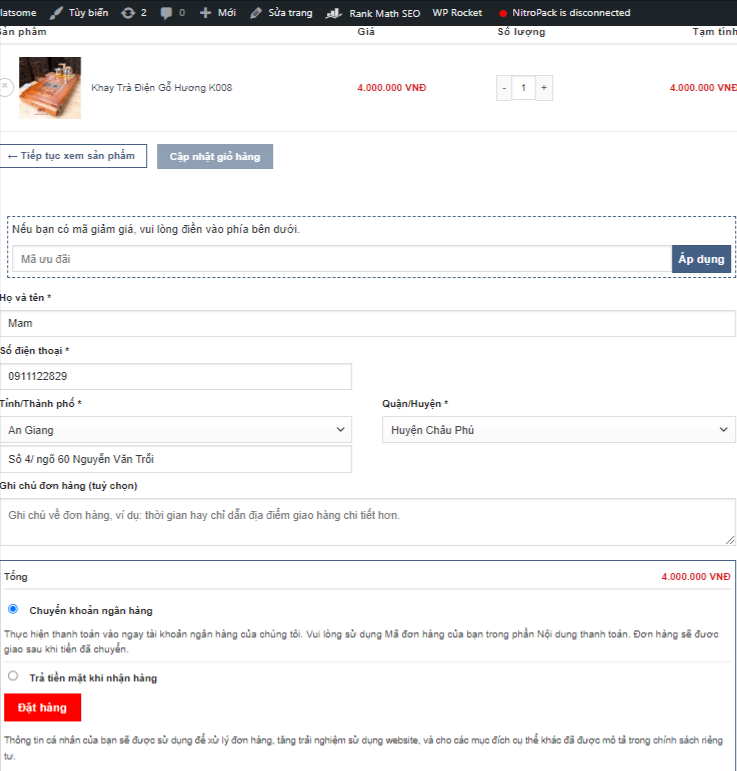Click the Mới plus icon in admin bar
The width and height of the screenshot is (737, 771).
[x=206, y=13]
